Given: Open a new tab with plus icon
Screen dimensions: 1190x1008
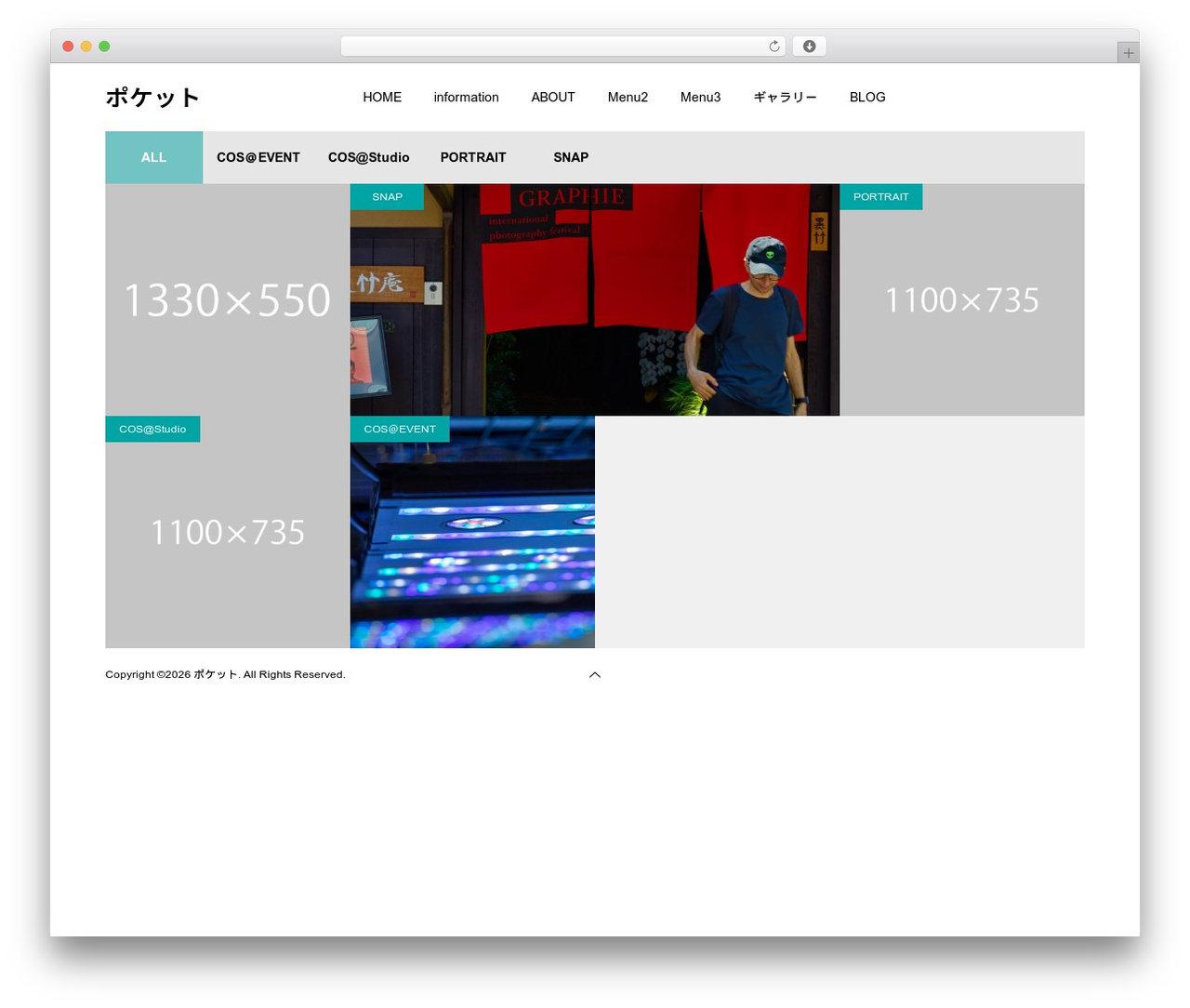Looking at the screenshot, I should point(1128,53).
